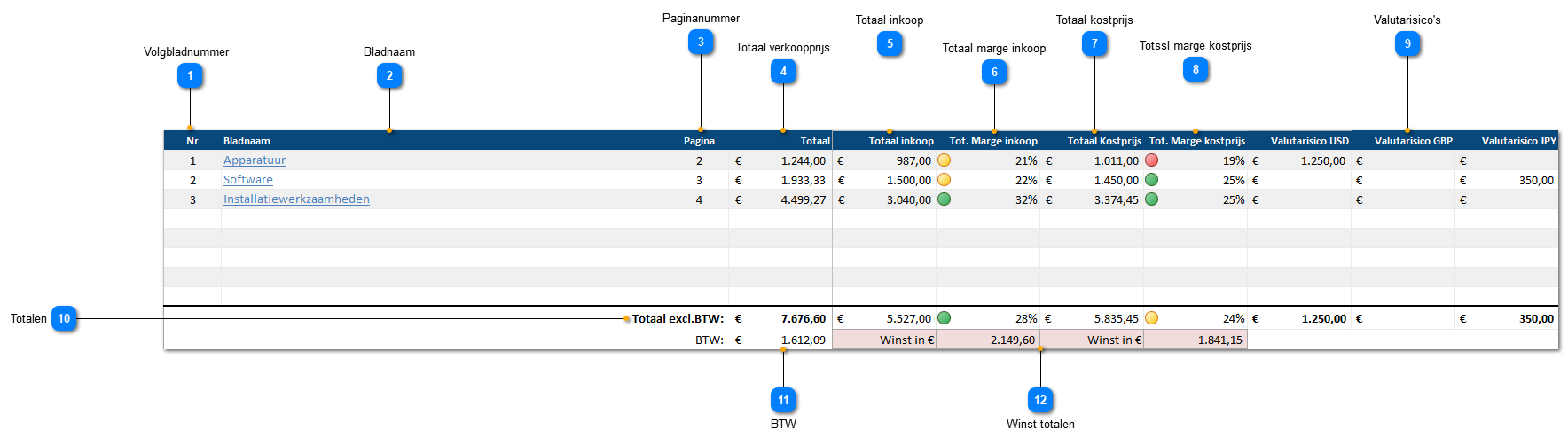This screenshot has height=445, width=1568.
Task: Click the Valutarisico GBP column header
Action: click(1413, 141)
